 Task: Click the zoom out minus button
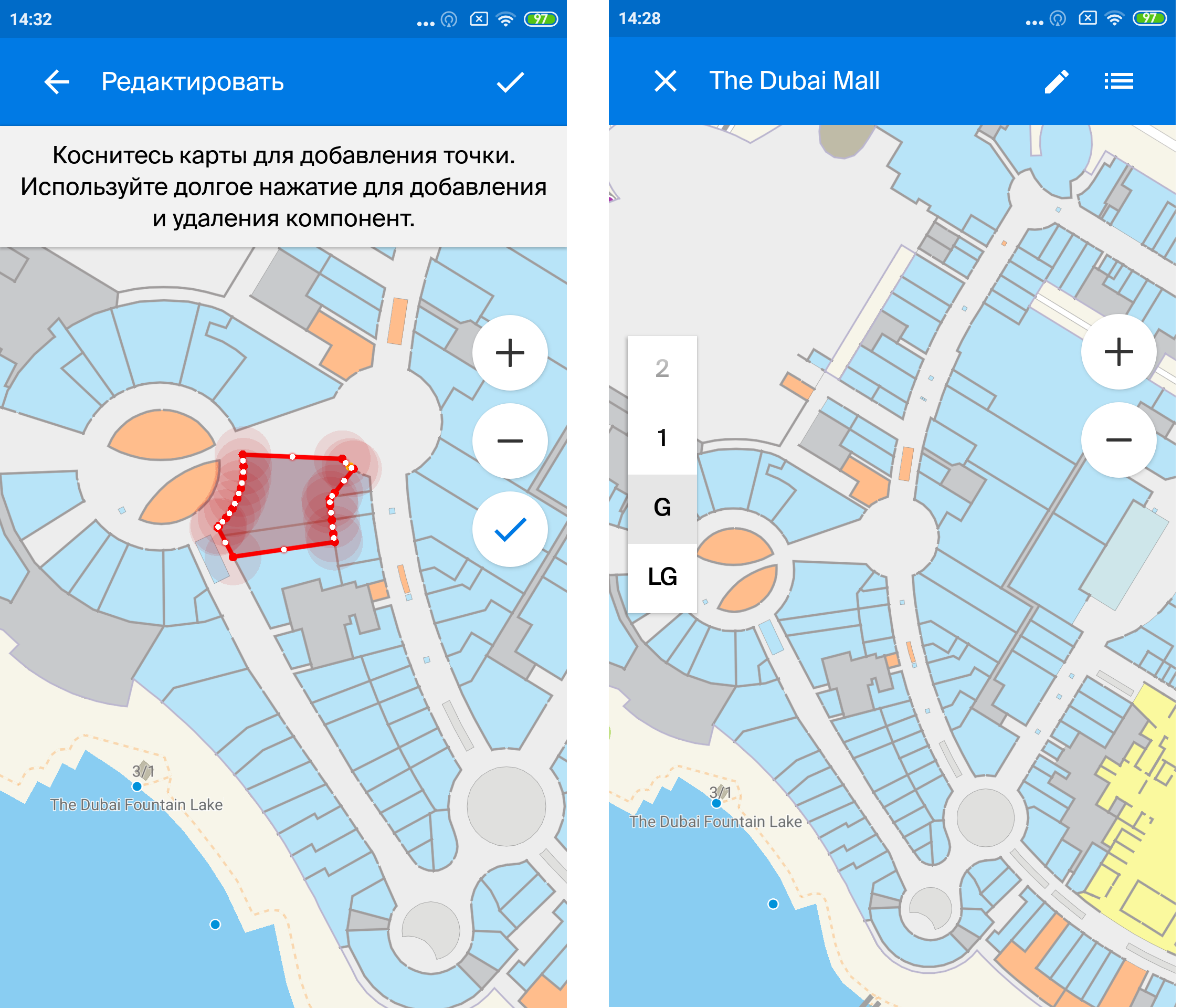point(510,451)
